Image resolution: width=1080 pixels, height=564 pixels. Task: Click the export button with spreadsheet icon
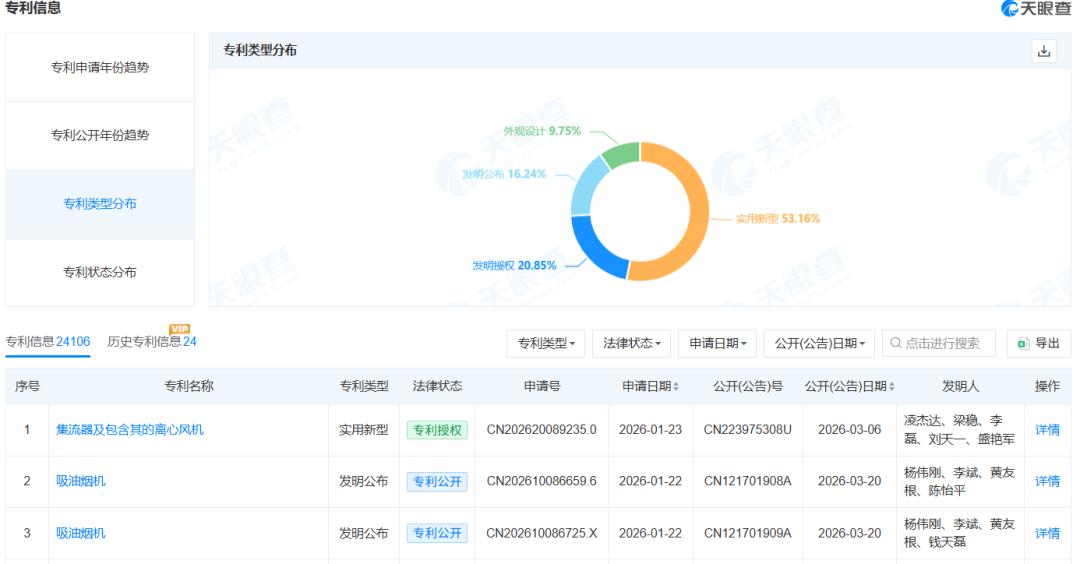1038,343
